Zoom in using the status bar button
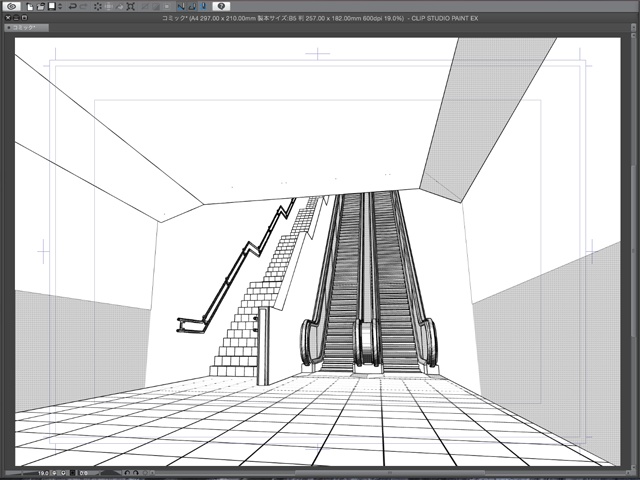Image resolution: width=640 pixels, height=480 pixels. coord(63,473)
